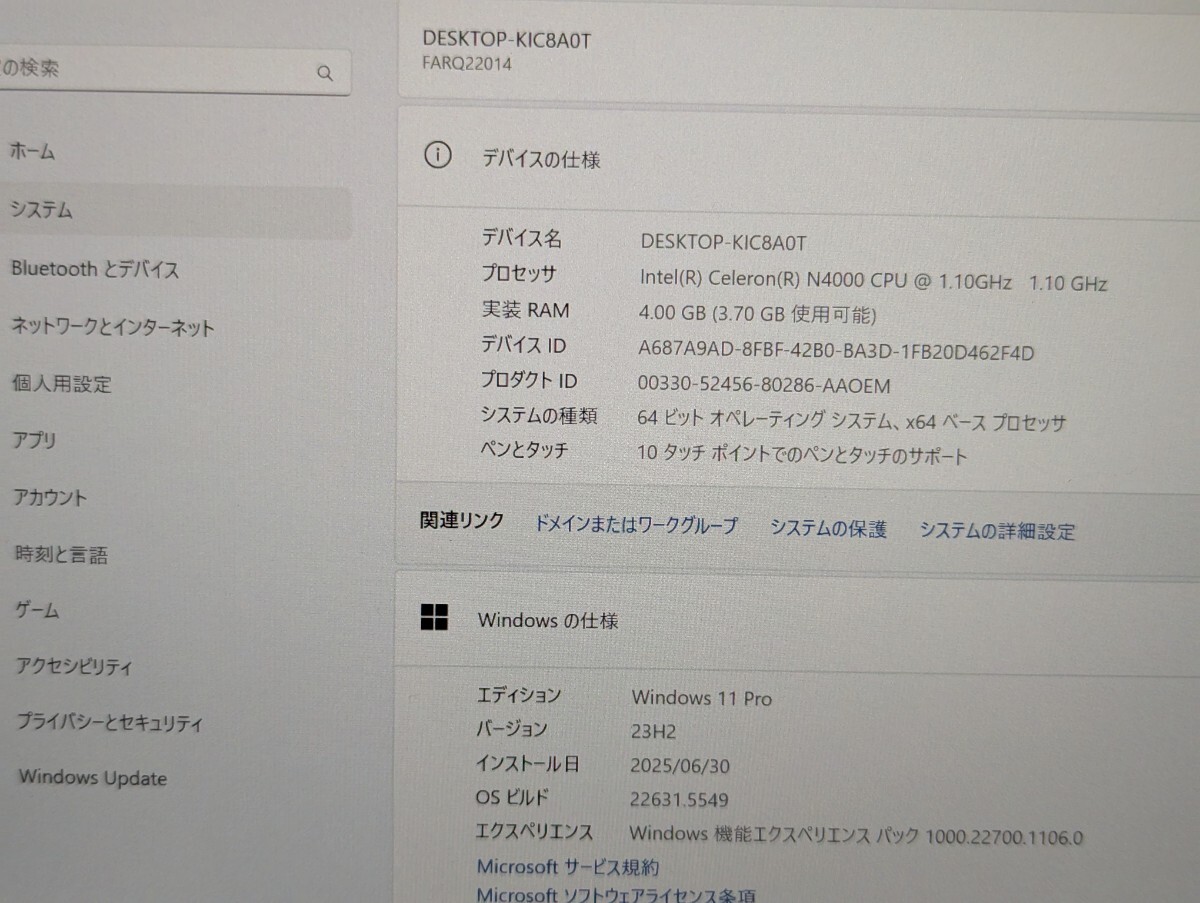
Task: Select プロダクト ID value 00330-52456-80286-AAOEM
Action: pyautogui.click(x=764, y=385)
